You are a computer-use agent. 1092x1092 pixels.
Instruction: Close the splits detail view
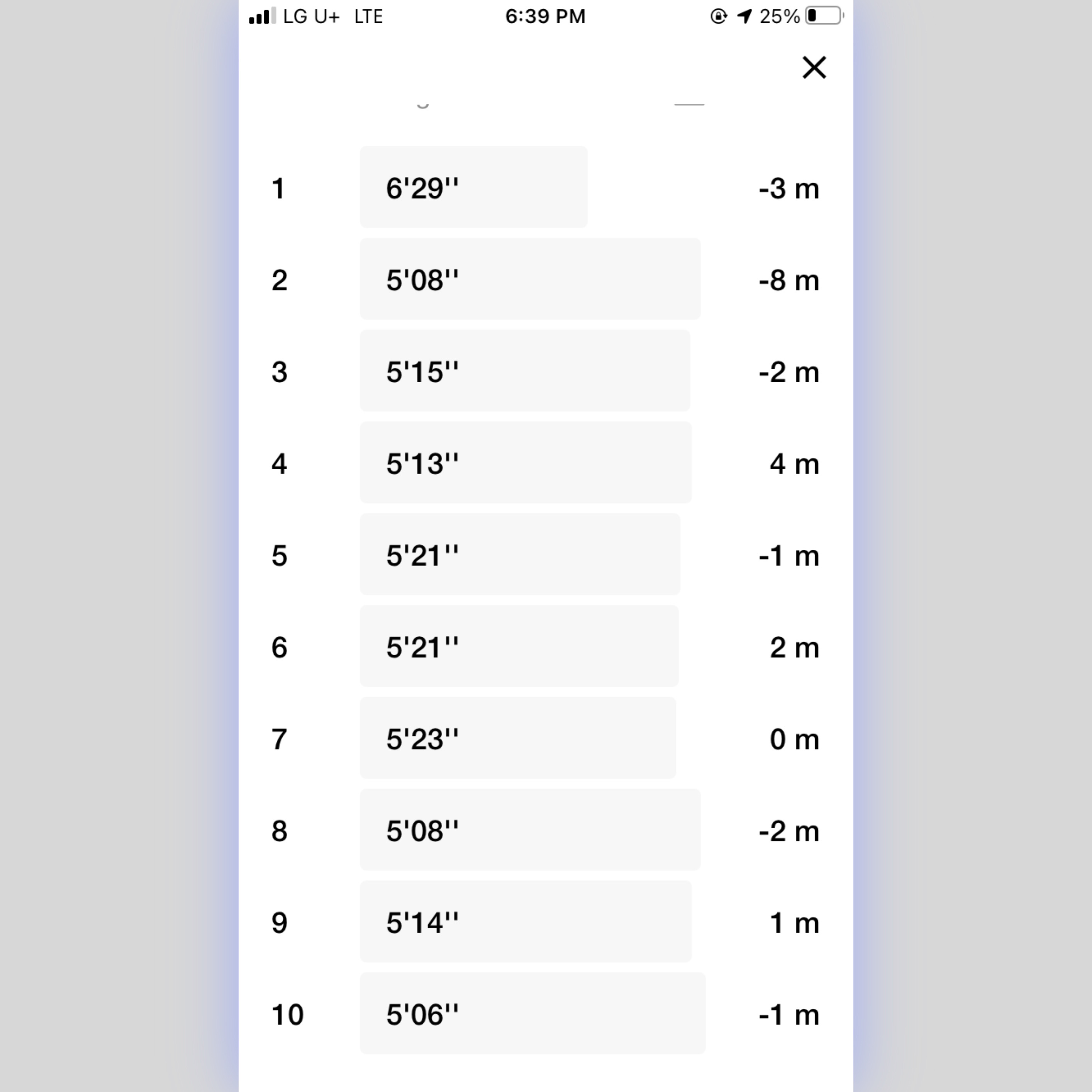point(814,67)
